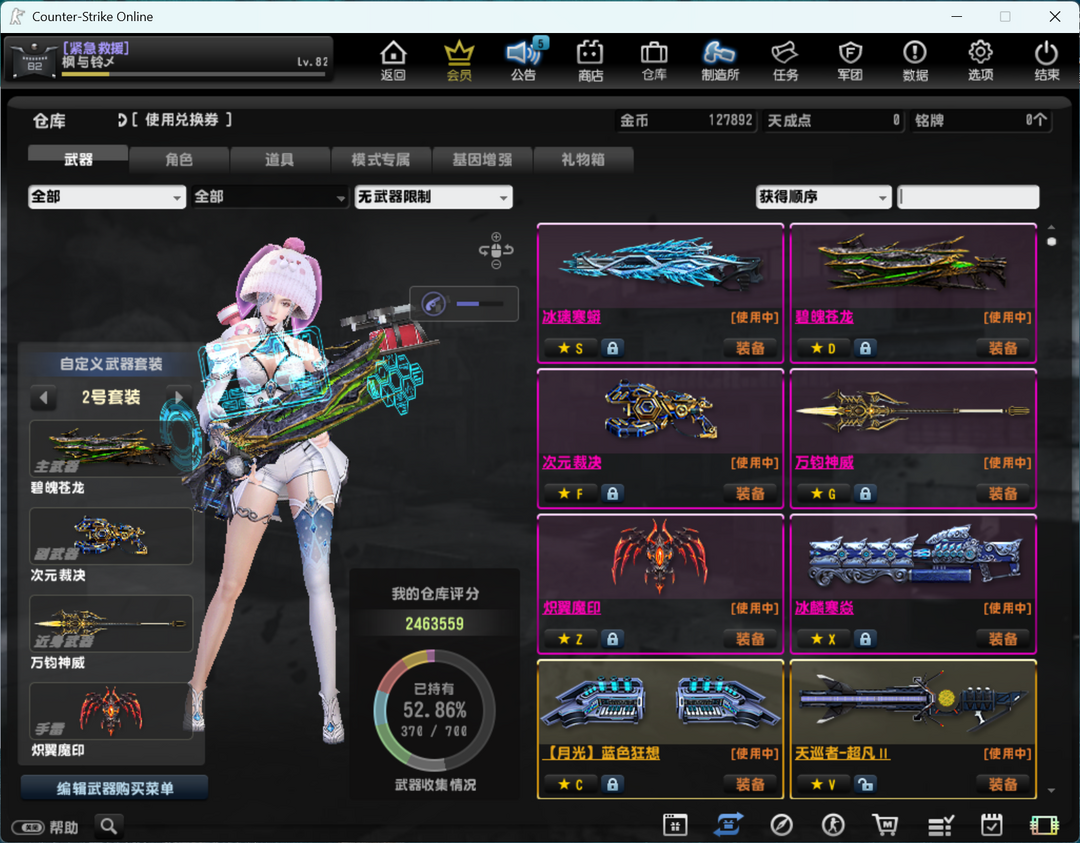Screen dimensions: 1080x843
Task: Select the 副武器 次元裁决 slot thumbnail
Action: point(111,537)
